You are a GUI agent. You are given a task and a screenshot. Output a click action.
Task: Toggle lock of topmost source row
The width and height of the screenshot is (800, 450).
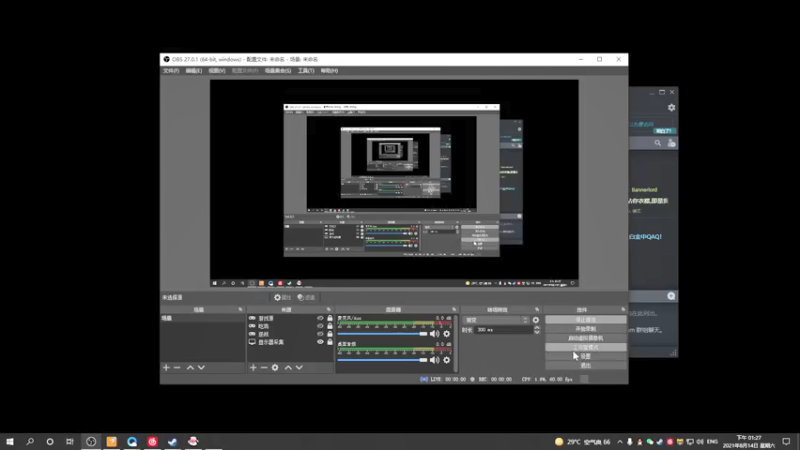330,318
